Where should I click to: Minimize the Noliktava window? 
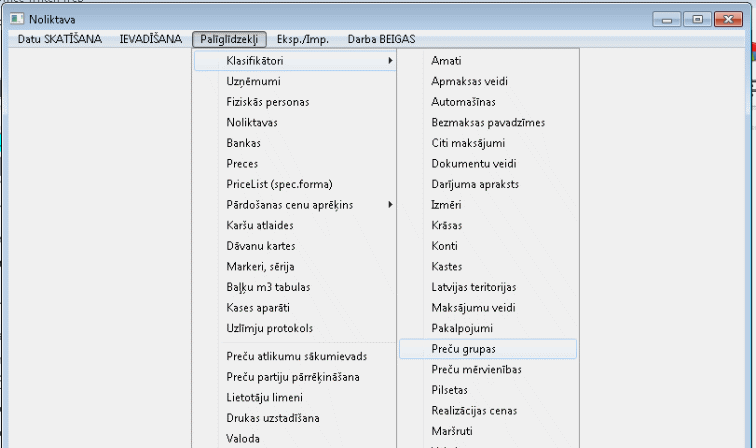click(667, 19)
